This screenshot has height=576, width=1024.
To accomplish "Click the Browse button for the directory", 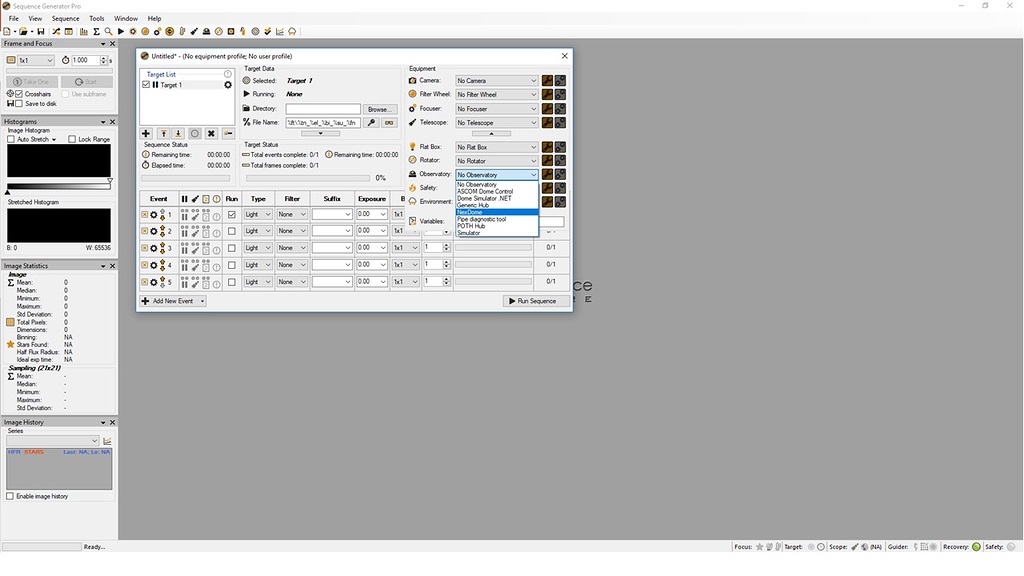I will coord(379,109).
